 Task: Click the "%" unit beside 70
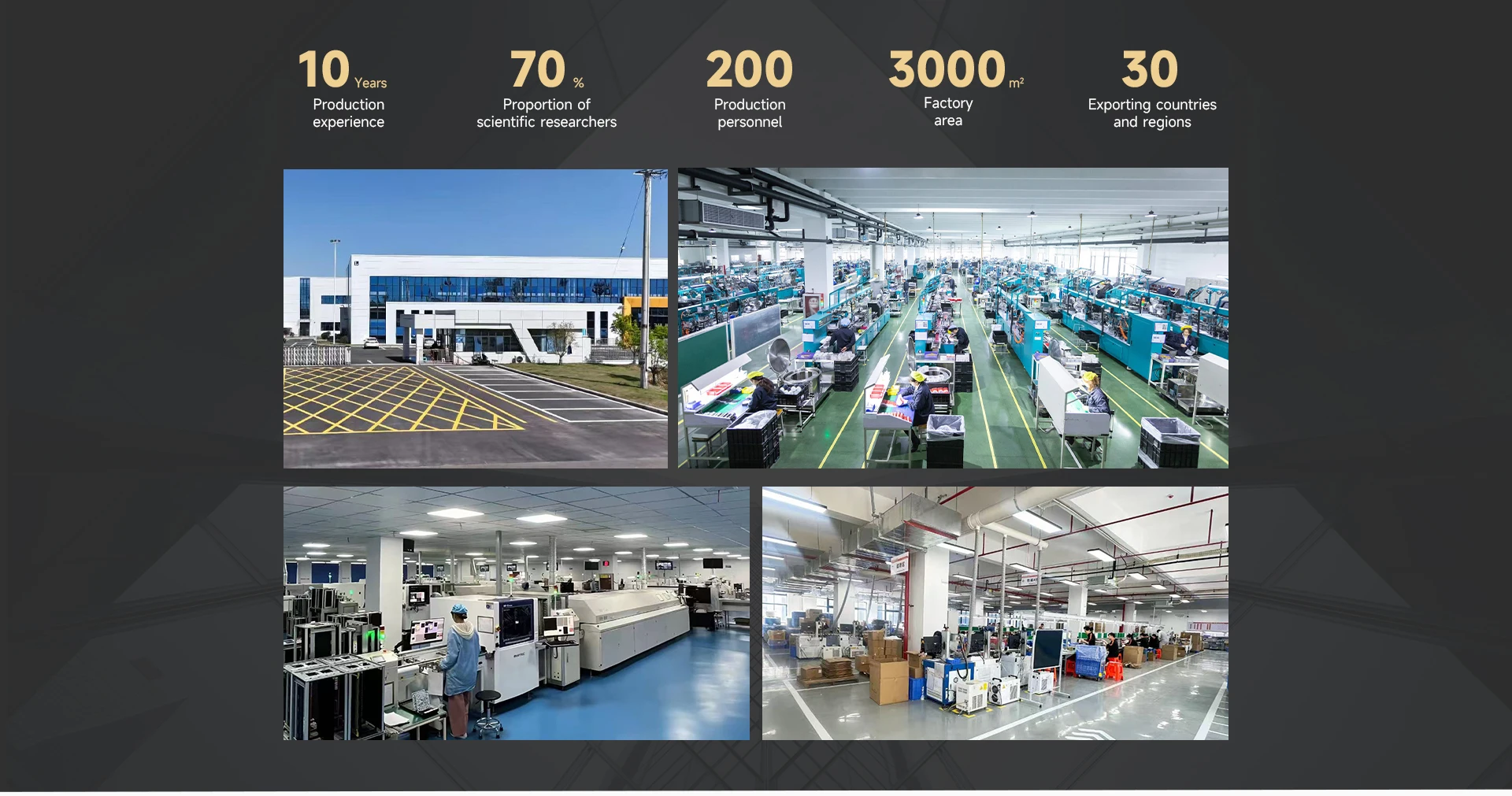click(x=579, y=83)
